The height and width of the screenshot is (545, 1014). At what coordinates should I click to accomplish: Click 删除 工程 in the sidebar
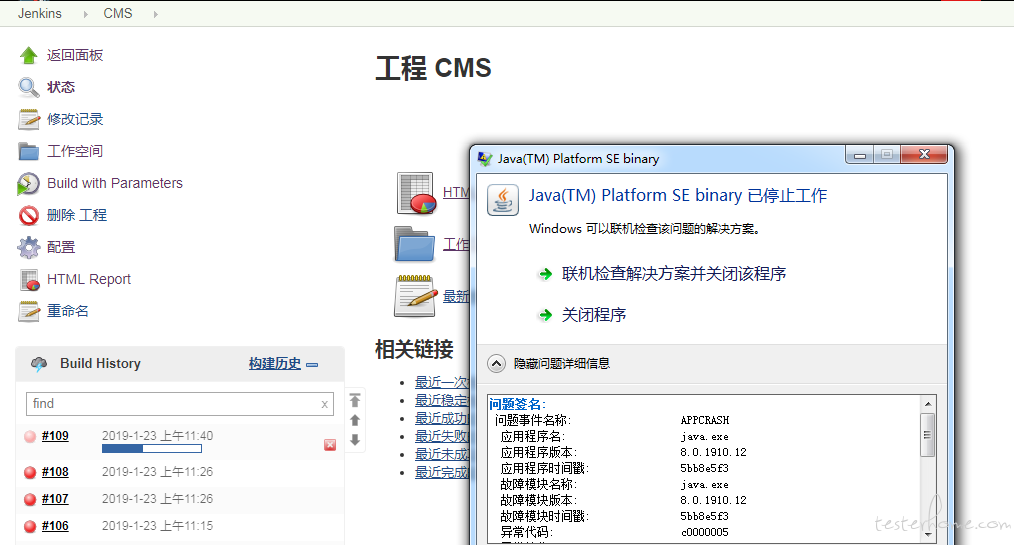pos(77,215)
